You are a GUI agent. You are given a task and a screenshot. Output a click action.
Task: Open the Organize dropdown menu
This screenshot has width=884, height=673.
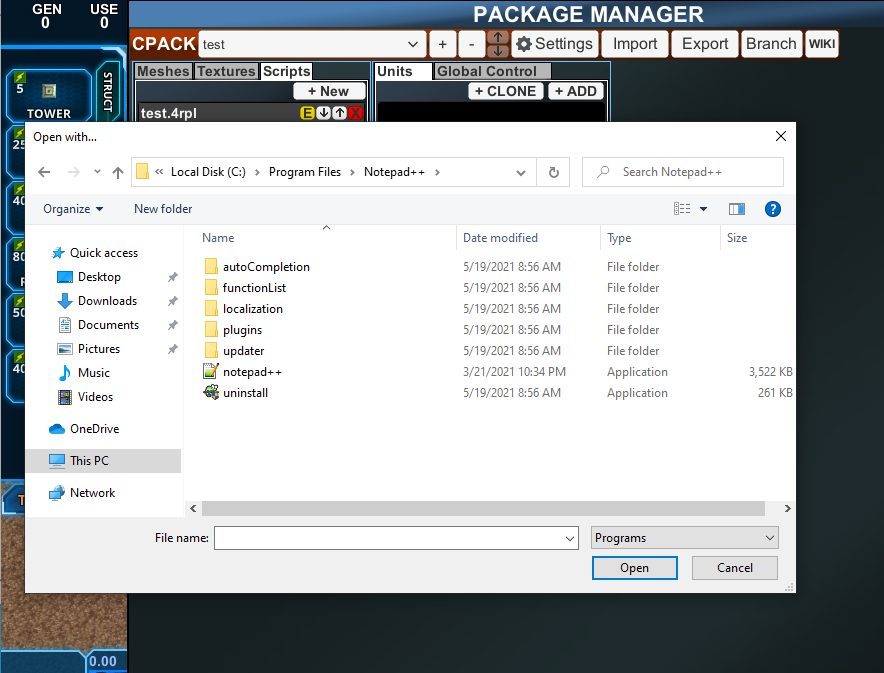tap(73, 209)
